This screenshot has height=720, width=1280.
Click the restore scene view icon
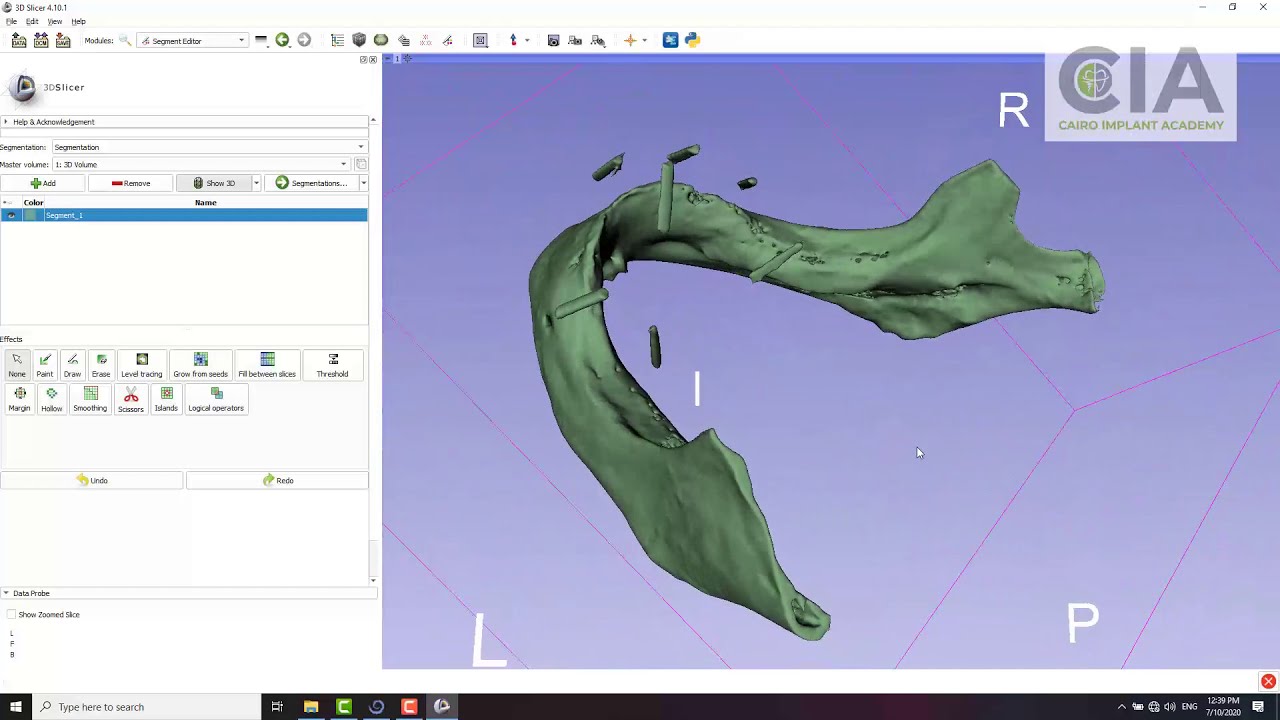pos(598,40)
